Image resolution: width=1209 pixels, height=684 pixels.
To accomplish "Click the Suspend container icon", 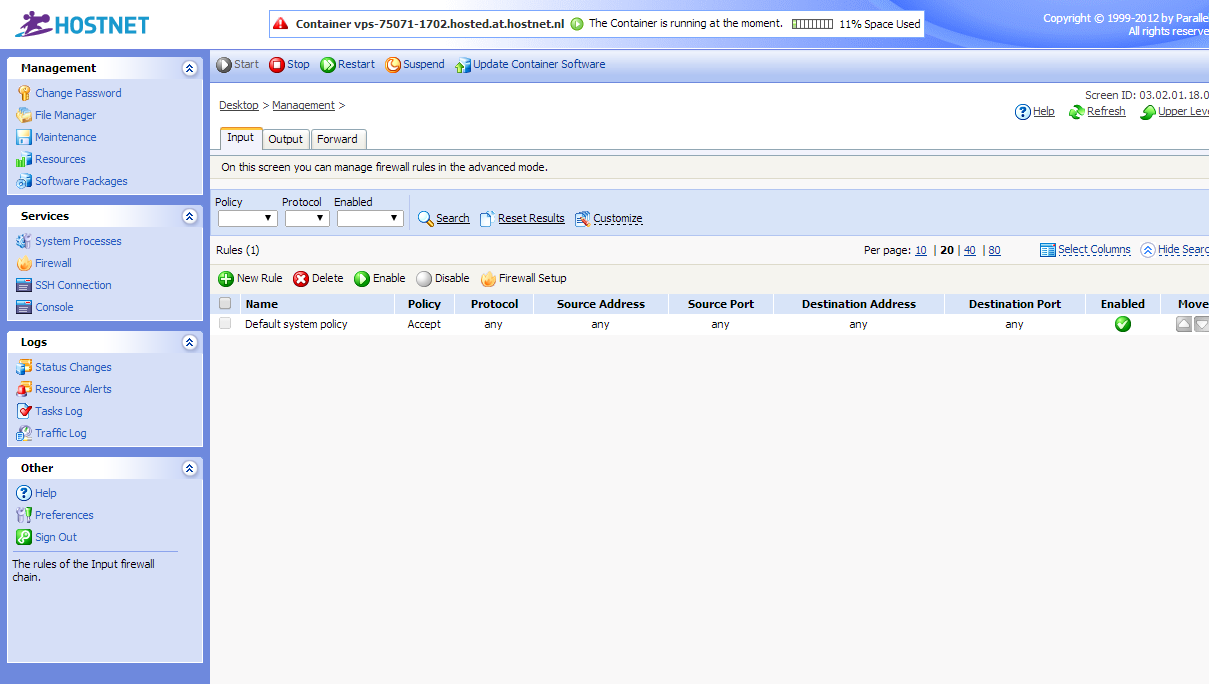I will (x=393, y=65).
